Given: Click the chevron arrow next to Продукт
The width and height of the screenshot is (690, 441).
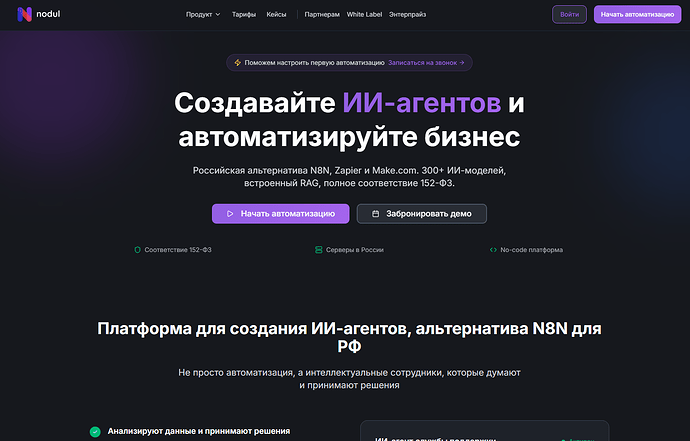Looking at the screenshot, I should 218,15.
